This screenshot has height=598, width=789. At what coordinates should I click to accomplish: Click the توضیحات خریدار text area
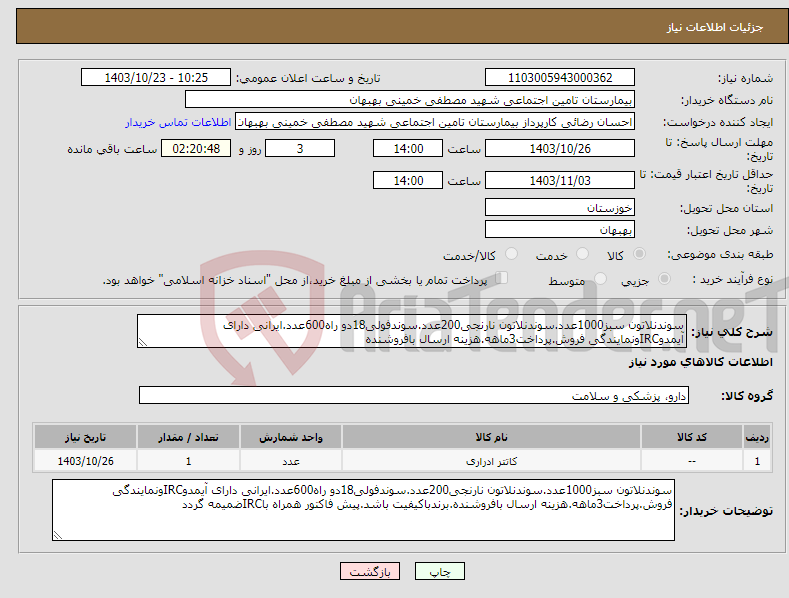click(363, 510)
